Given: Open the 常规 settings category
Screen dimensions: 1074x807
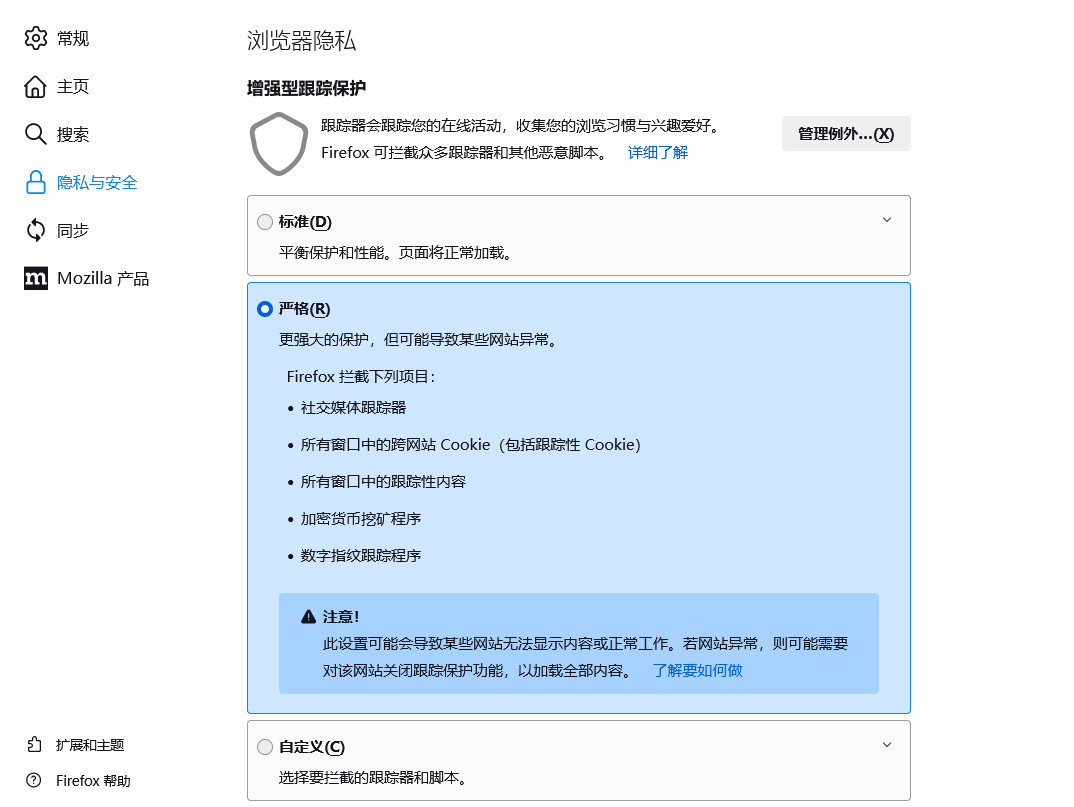Looking at the screenshot, I should (73, 38).
